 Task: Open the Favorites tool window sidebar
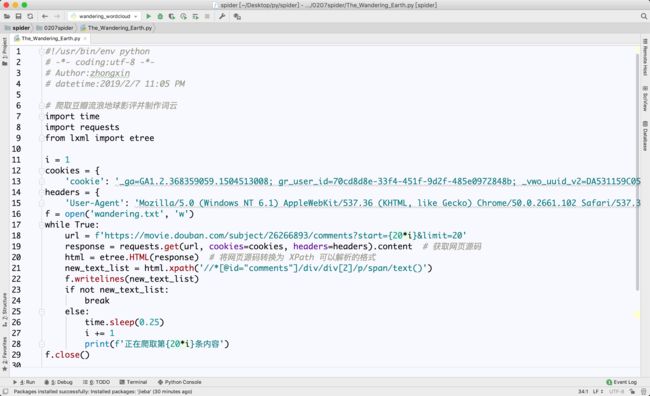(5, 353)
